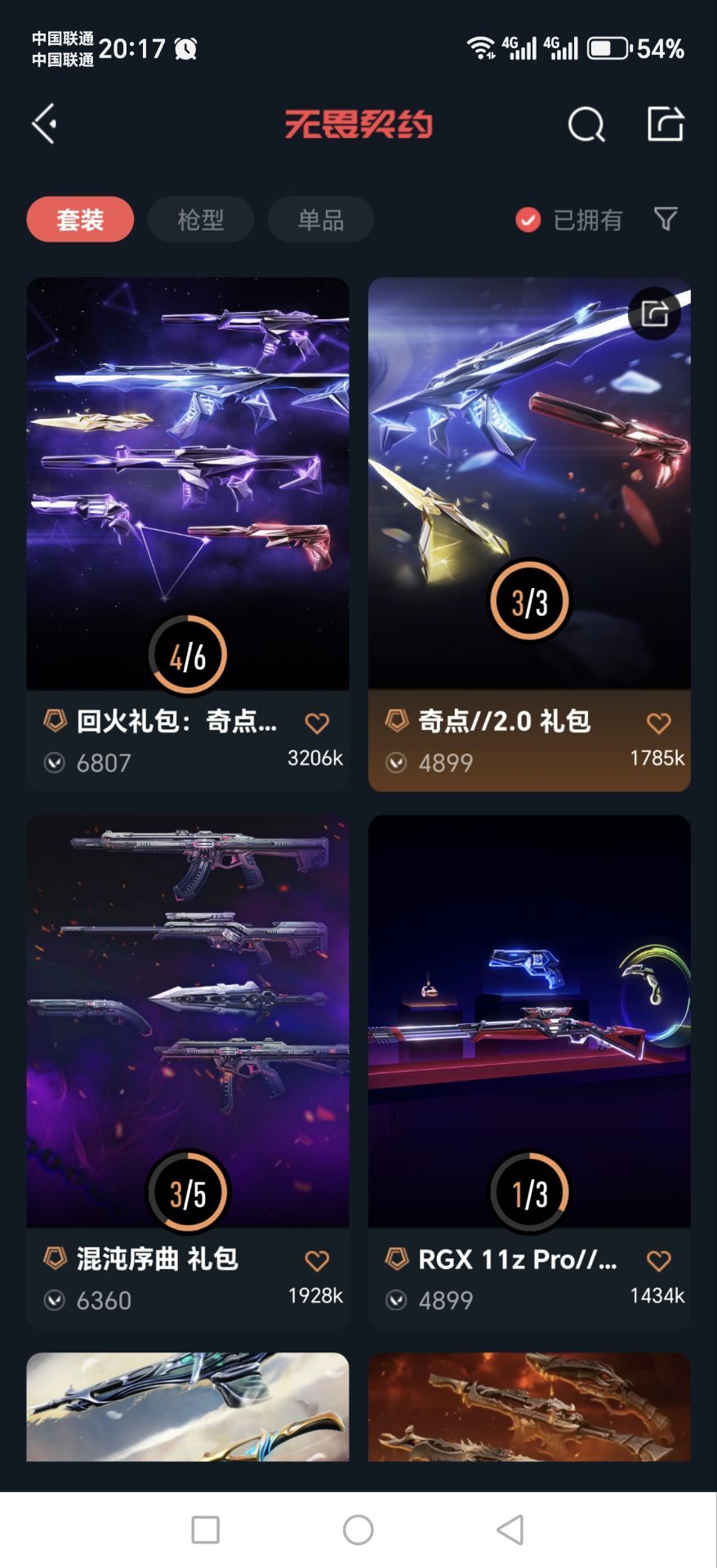The width and height of the screenshot is (717, 1568).
Task: Tap the share icon in top bar
Action: click(x=665, y=124)
